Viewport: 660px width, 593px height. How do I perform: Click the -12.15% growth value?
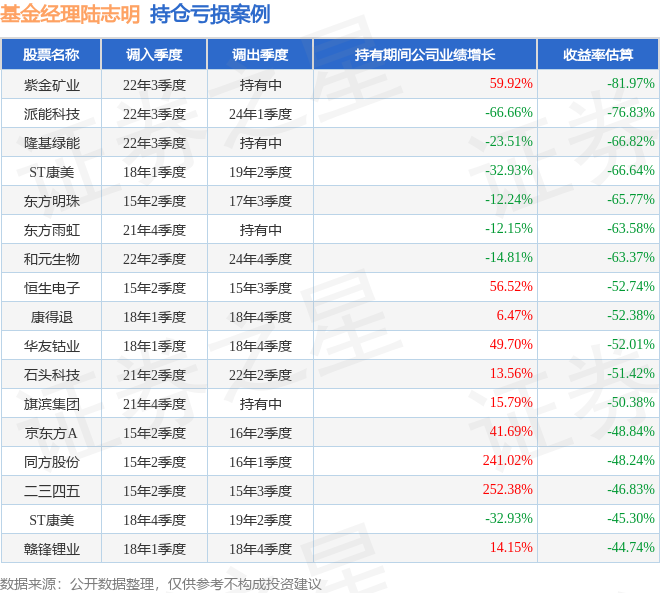[x=509, y=229]
